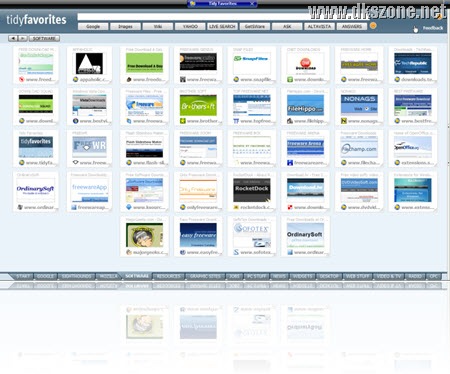Click the red favicon of the Download.hr tile
Image resolution: width=450 pixels, height=374 pixels.
coord(290,207)
